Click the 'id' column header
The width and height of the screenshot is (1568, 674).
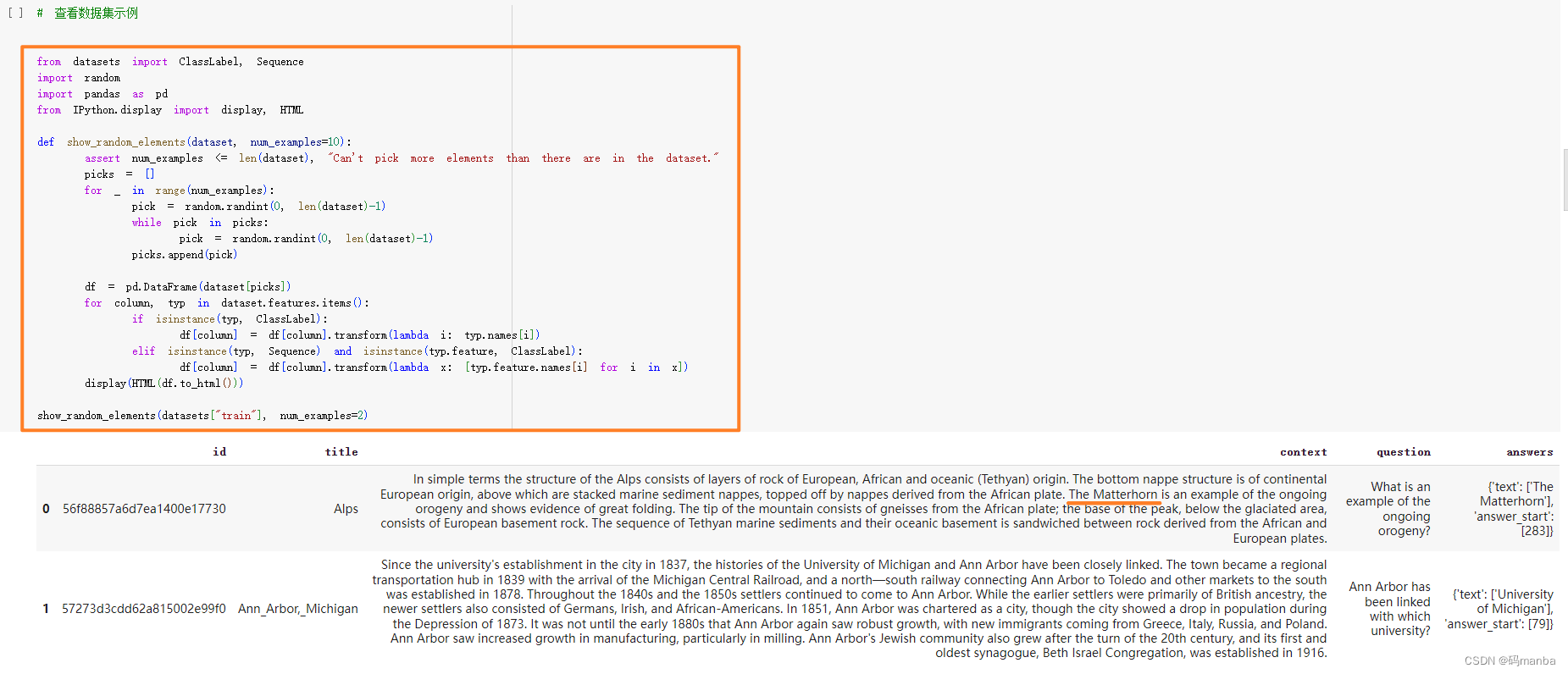[219, 452]
